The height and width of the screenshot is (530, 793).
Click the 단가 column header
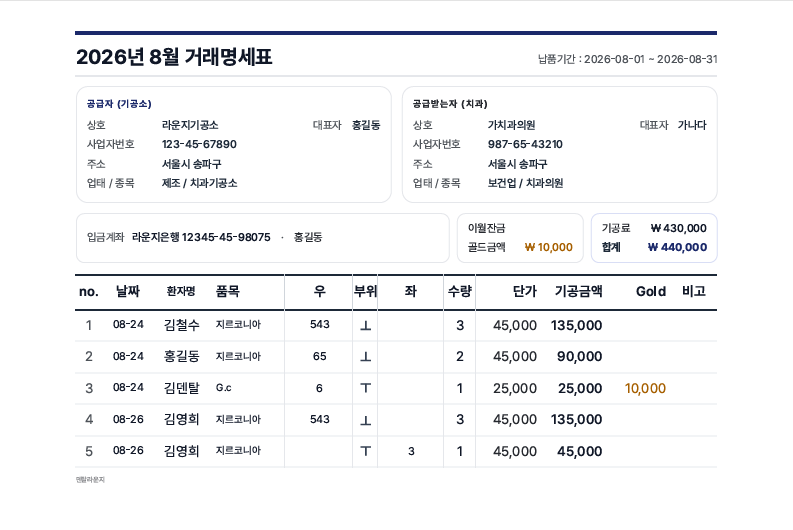(x=524, y=291)
